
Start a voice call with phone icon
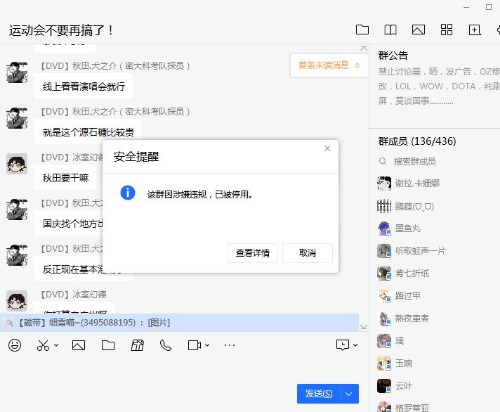(x=165, y=345)
